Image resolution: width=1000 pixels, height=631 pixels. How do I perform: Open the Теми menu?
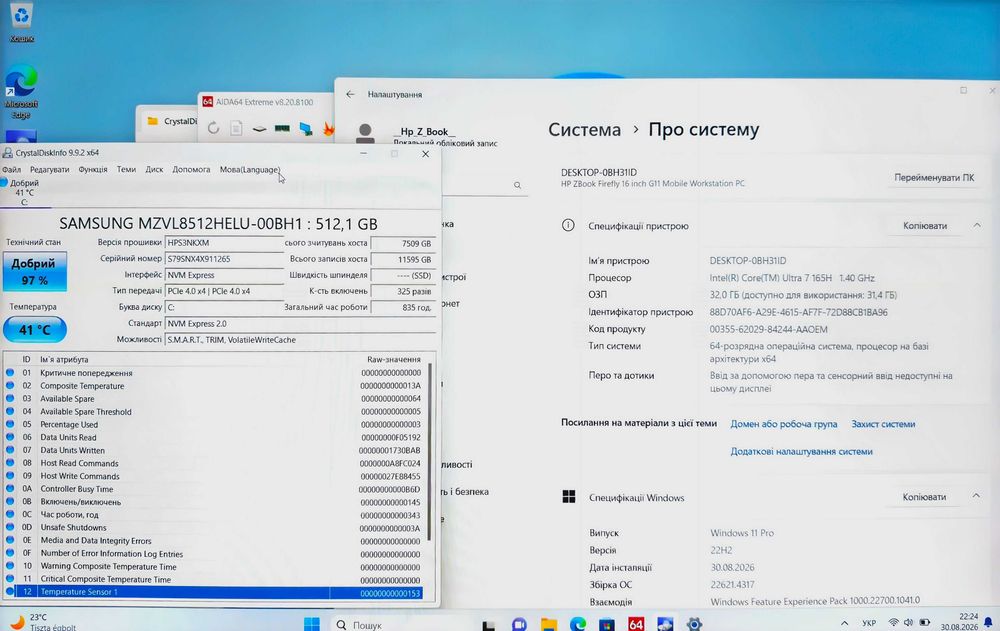(126, 170)
